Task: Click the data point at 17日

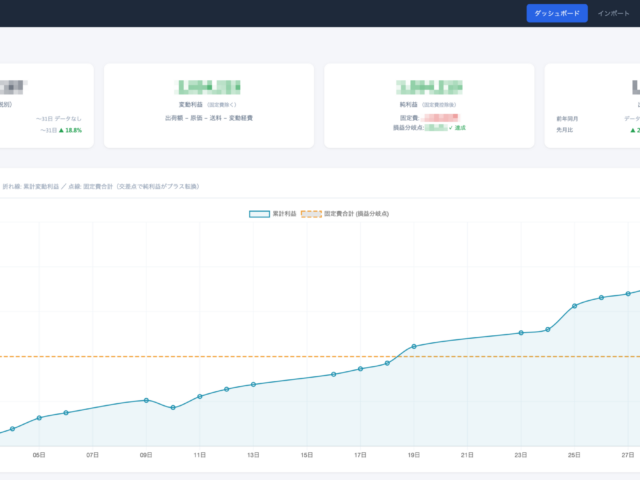Action: [x=361, y=369]
